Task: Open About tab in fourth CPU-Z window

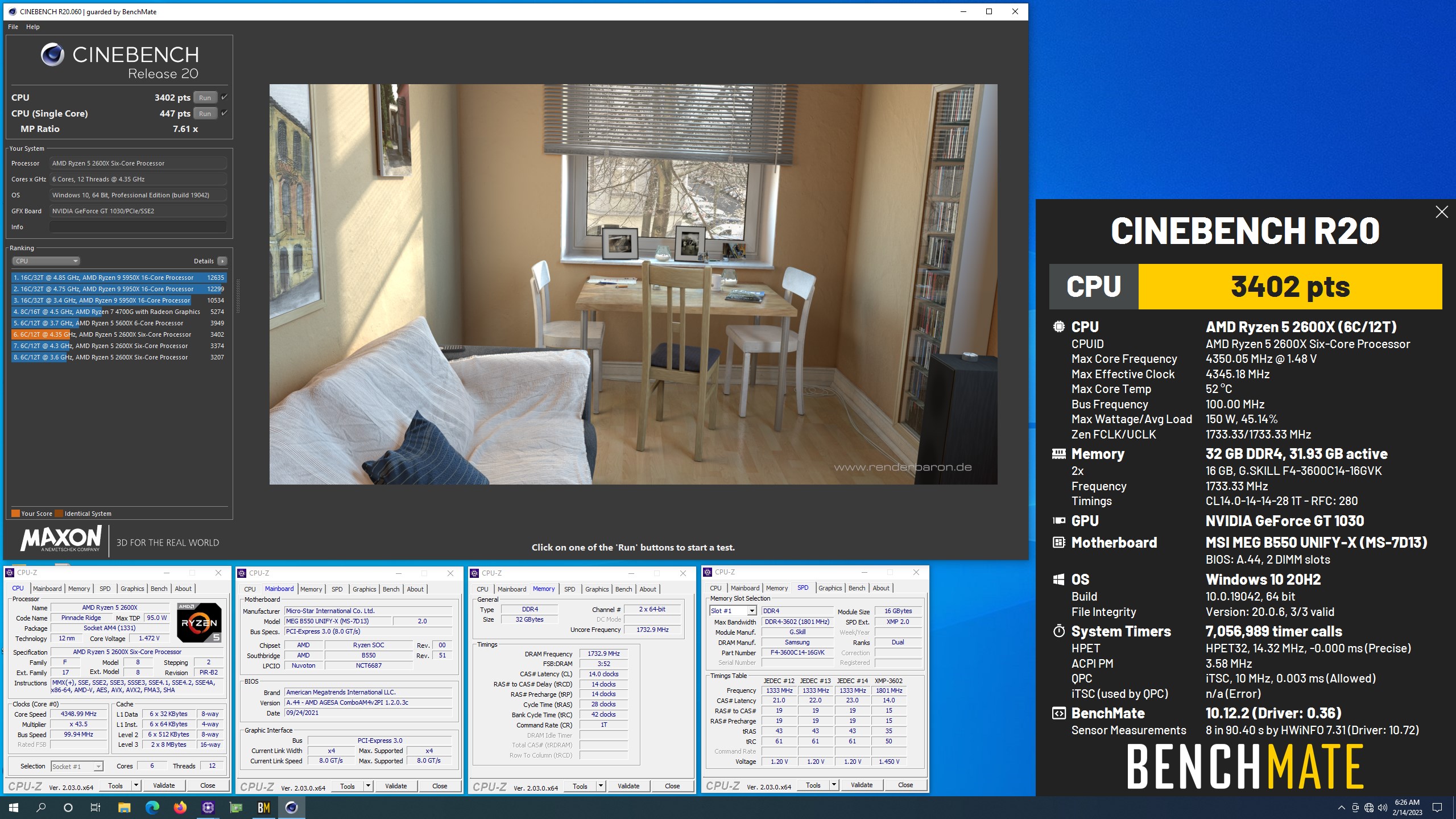Action: pyautogui.click(x=881, y=588)
